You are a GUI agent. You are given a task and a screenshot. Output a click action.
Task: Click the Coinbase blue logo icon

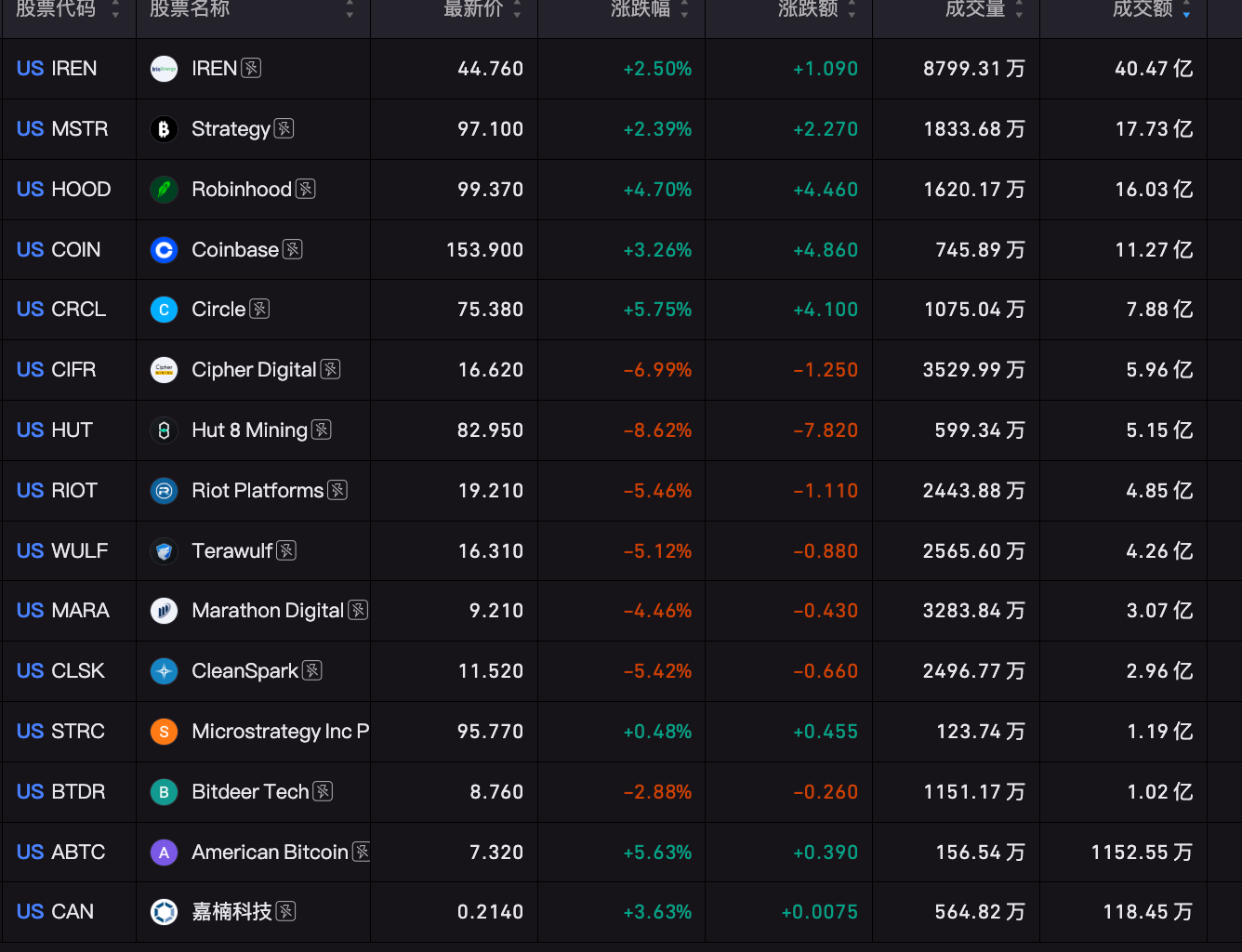164,250
